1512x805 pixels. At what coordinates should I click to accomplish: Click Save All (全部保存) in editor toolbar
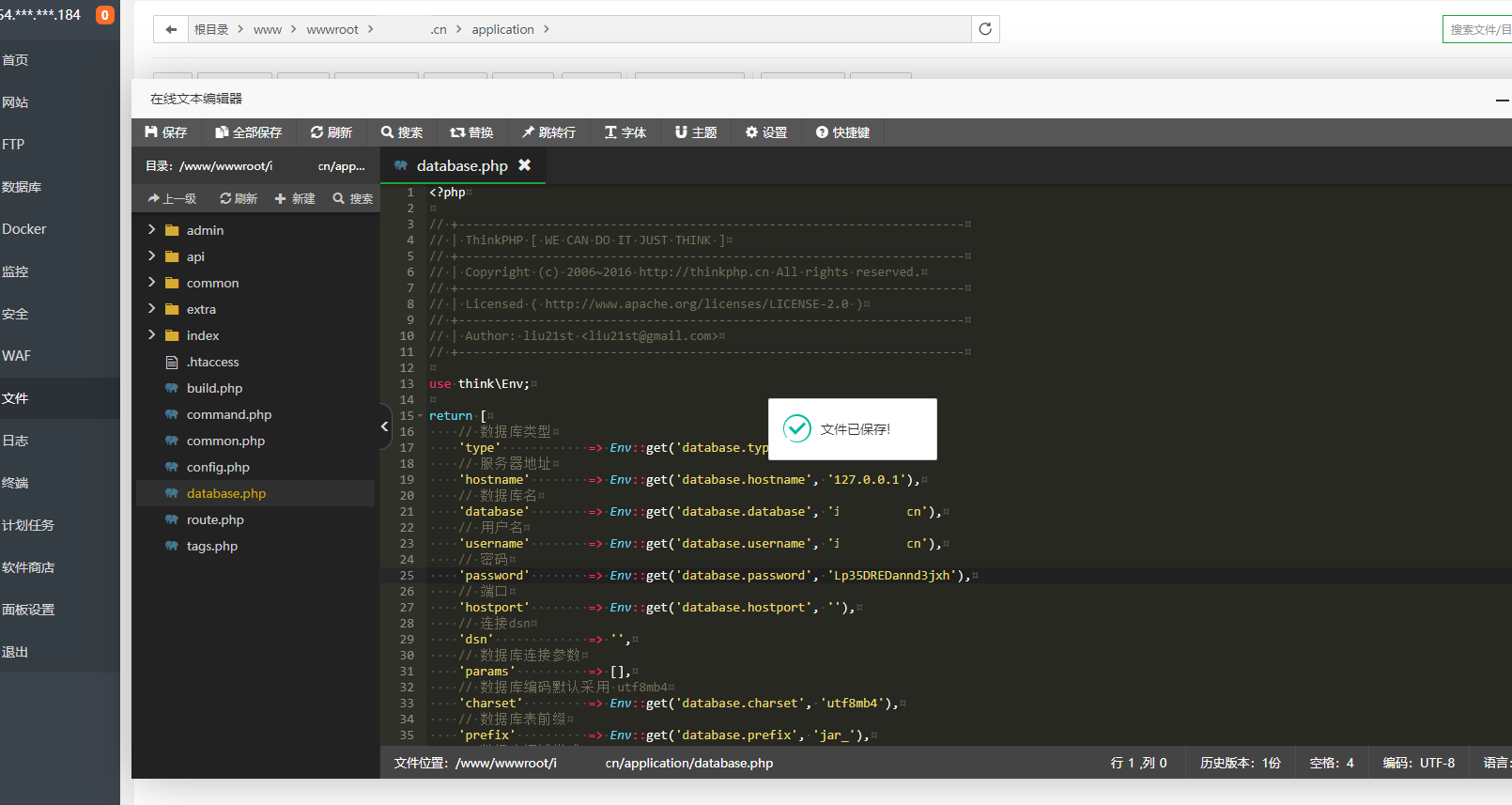pyautogui.click(x=248, y=132)
